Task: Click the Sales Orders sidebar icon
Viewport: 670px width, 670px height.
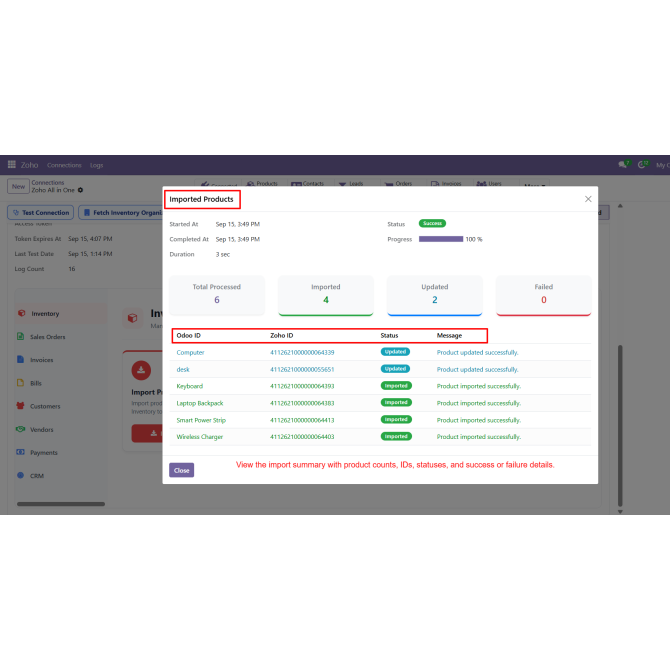Action: pos(21,336)
